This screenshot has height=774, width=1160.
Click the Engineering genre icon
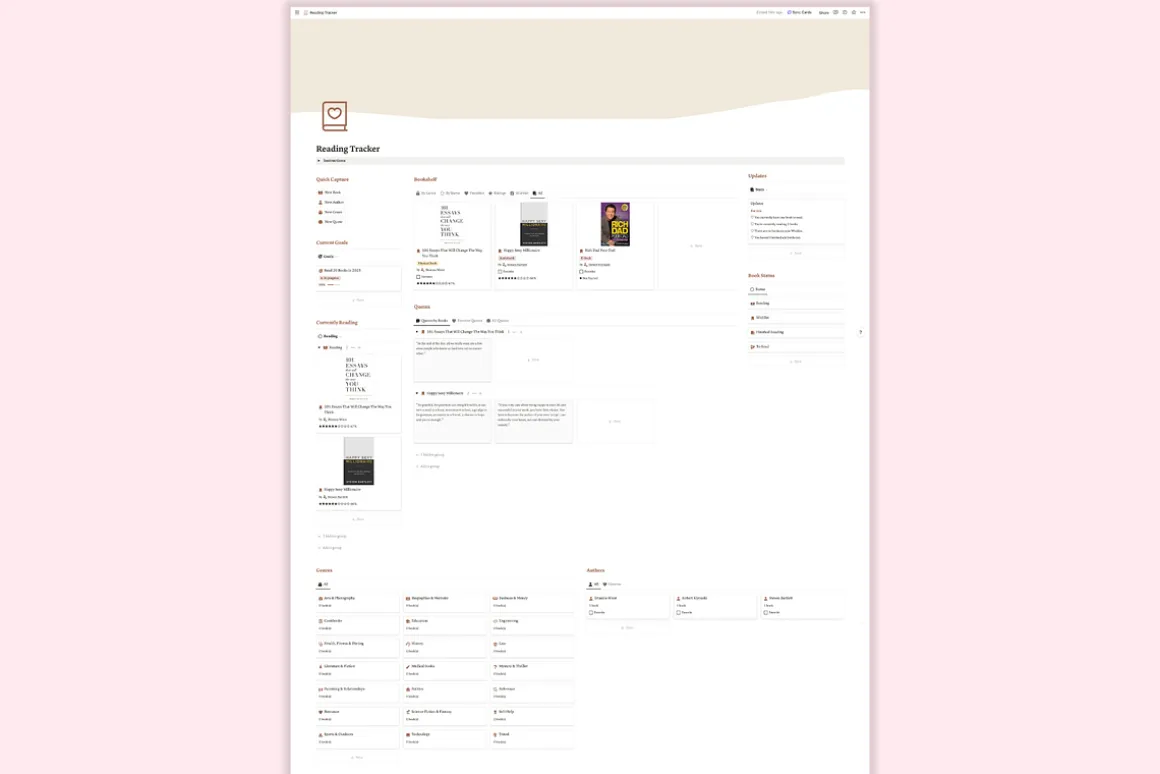[495, 621]
